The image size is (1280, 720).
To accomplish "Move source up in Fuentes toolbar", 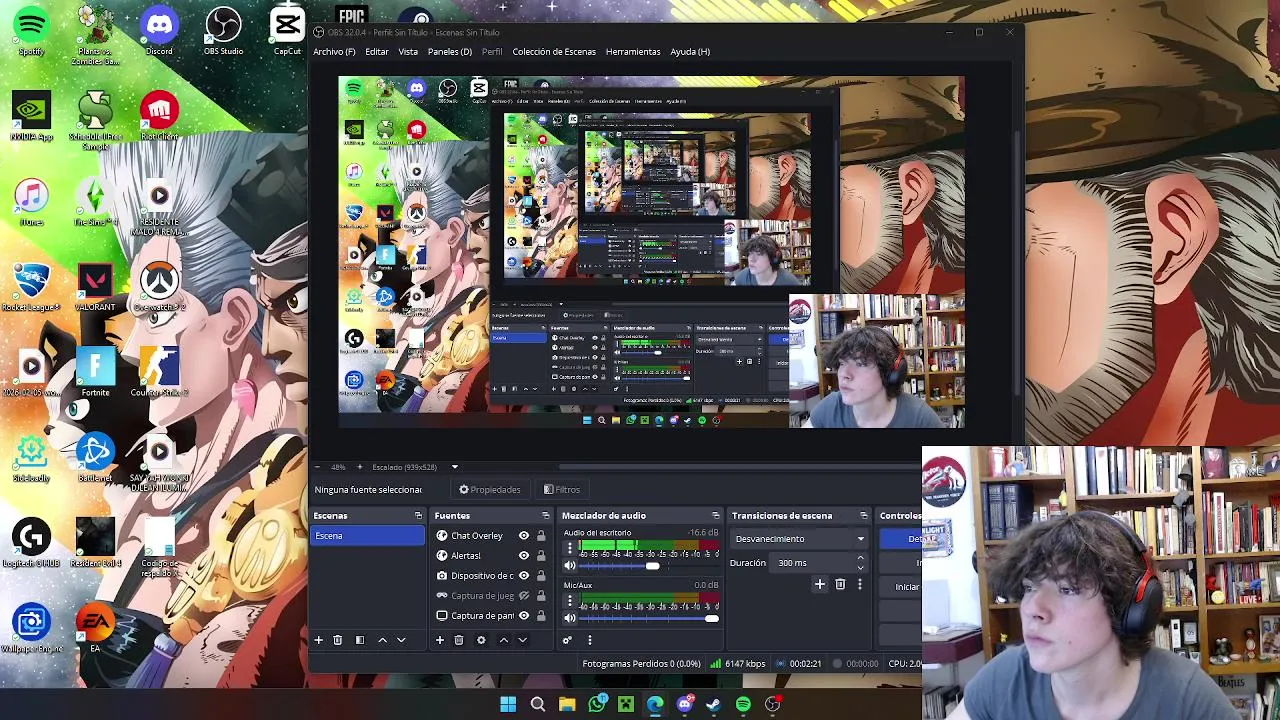I will (x=503, y=640).
